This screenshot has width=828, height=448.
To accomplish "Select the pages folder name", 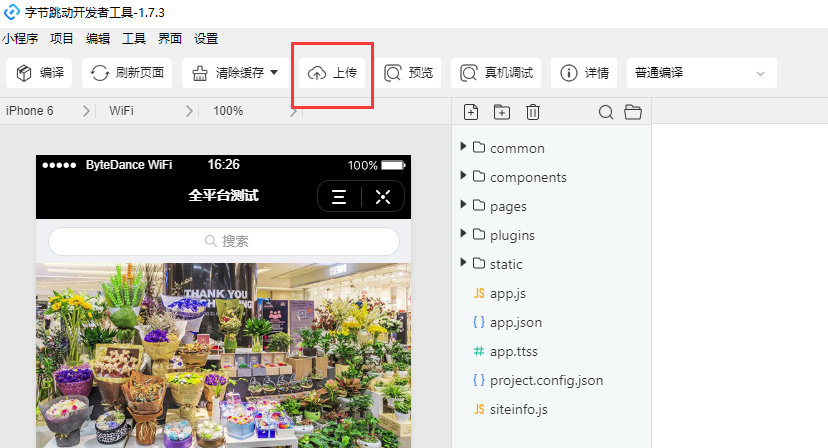I will click(508, 207).
